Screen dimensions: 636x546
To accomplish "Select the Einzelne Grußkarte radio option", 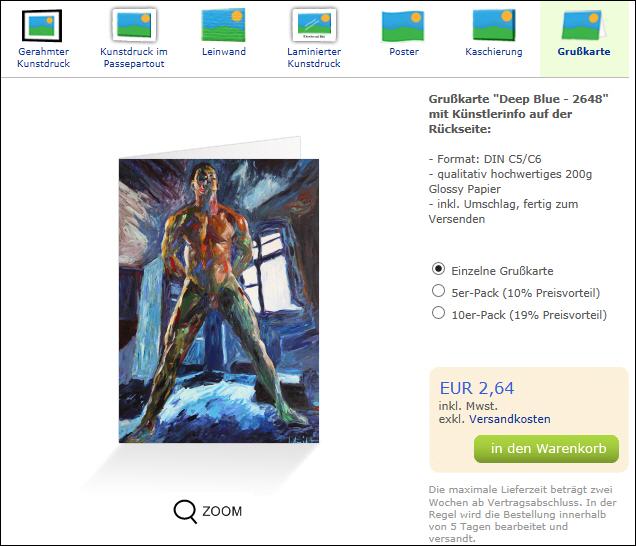I will (438, 269).
